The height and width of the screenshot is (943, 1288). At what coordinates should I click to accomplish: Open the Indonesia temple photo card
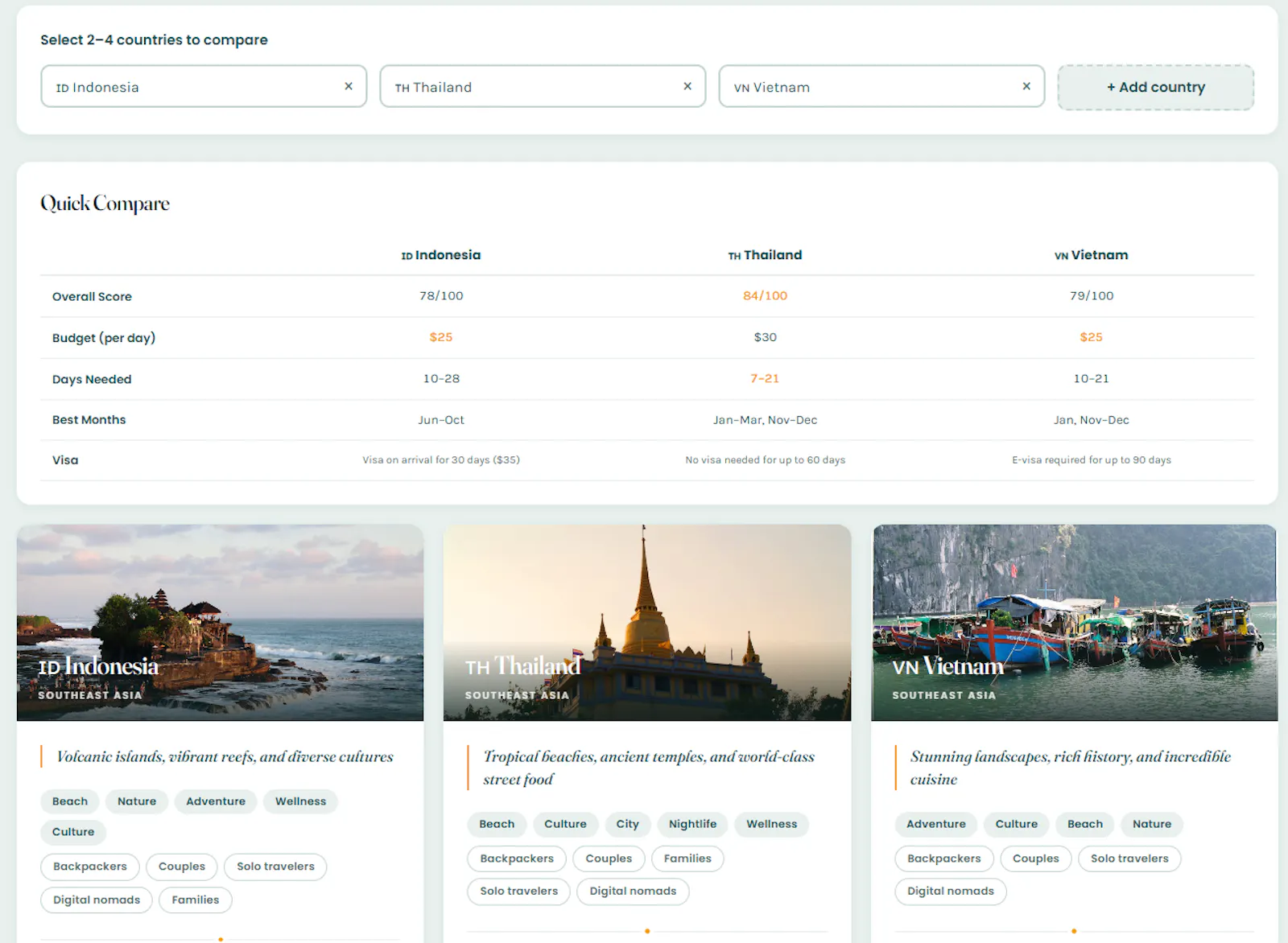point(220,623)
